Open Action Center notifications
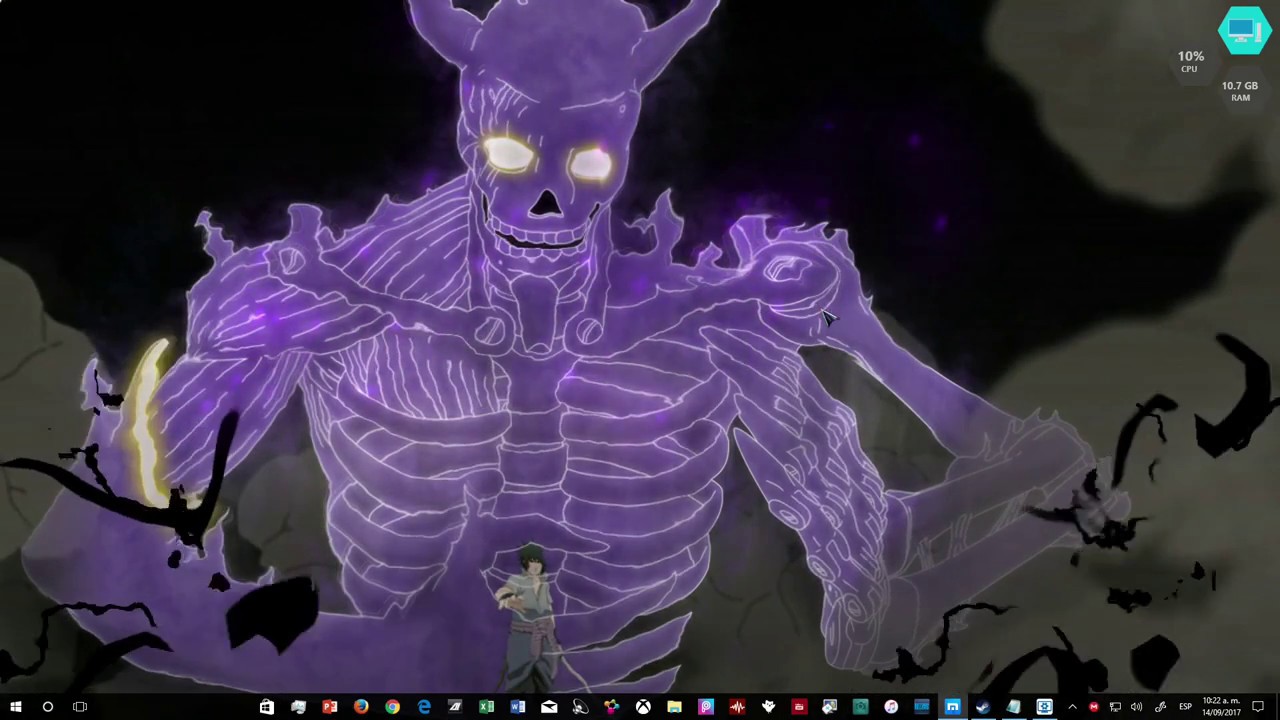Image resolution: width=1280 pixels, height=720 pixels. pos(1258,708)
